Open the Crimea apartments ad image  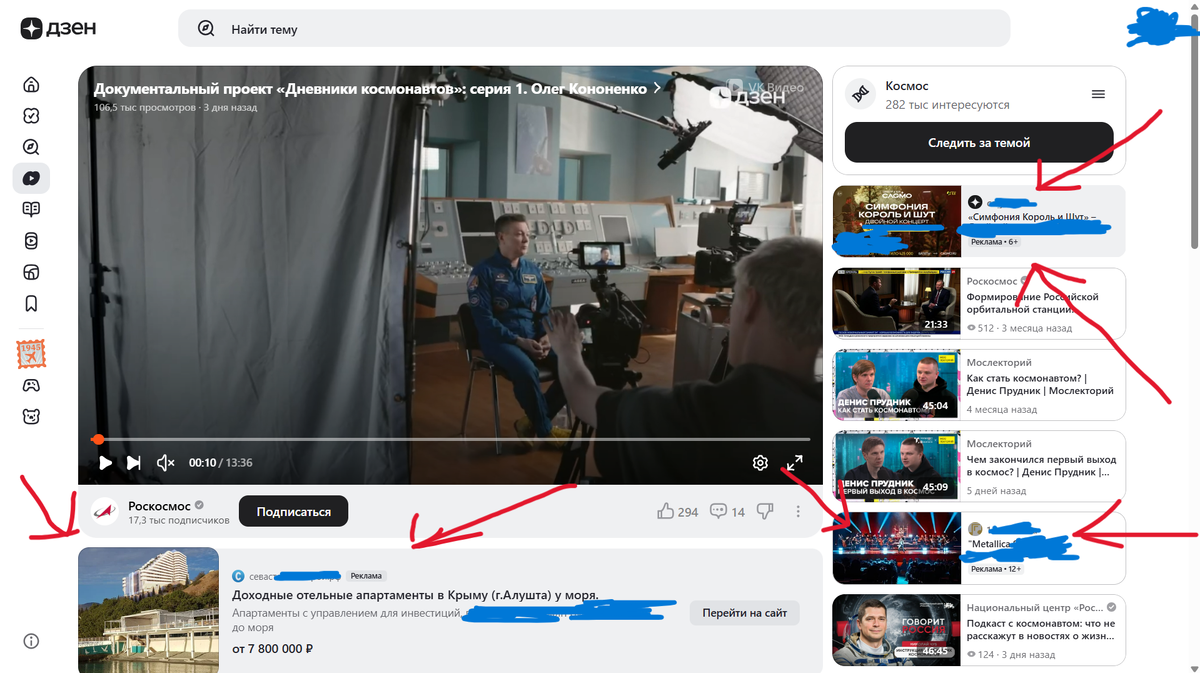148,610
